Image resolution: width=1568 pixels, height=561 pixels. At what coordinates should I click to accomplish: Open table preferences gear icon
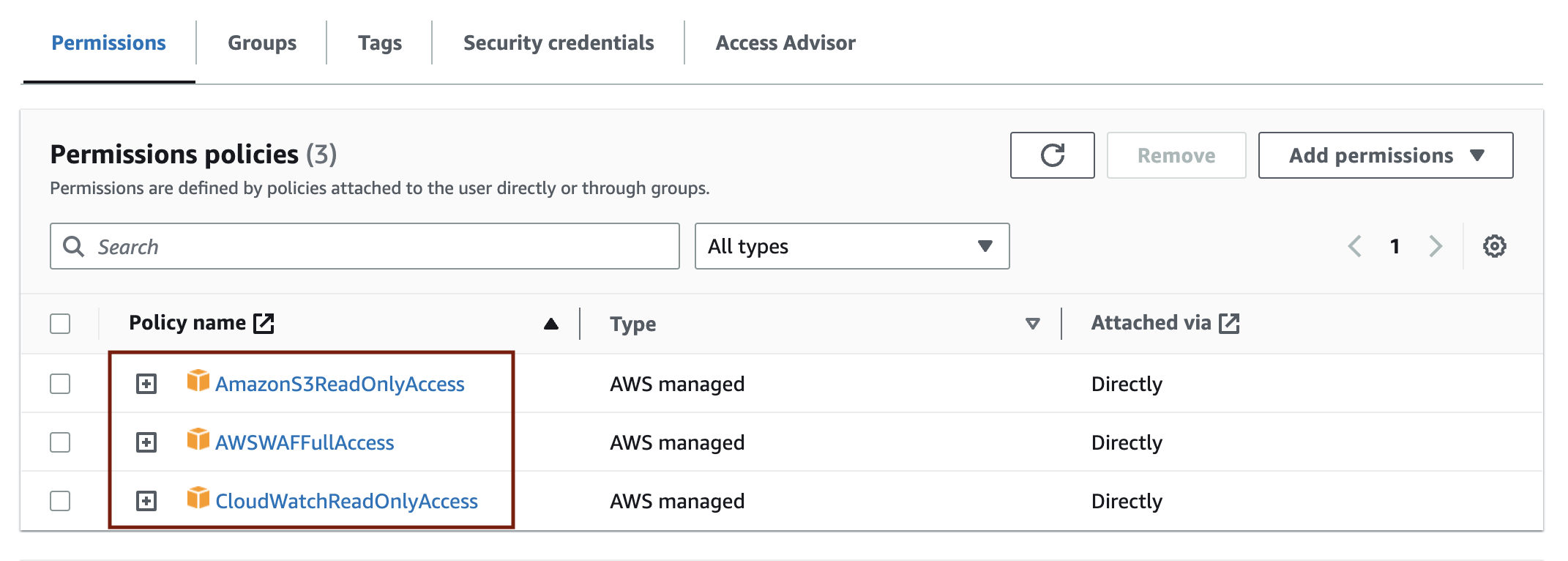tap(1494, 246)
